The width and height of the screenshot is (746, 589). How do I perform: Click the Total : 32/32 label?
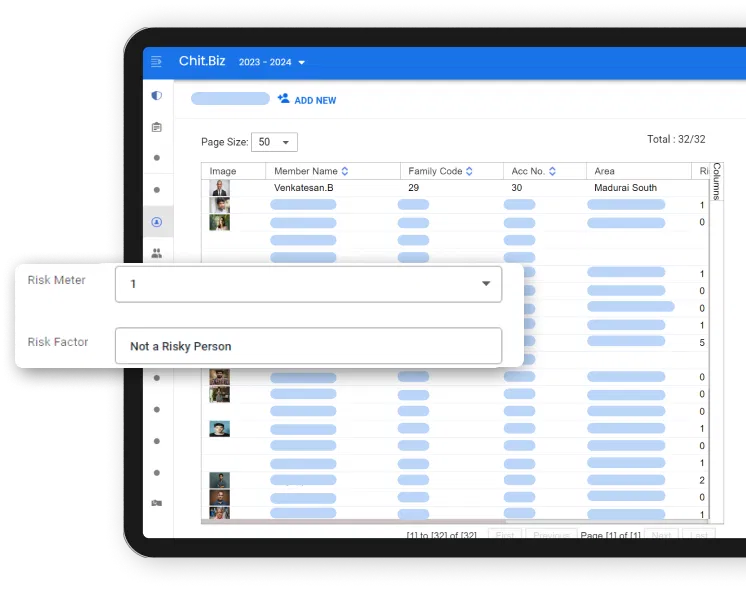pos(676,139)
